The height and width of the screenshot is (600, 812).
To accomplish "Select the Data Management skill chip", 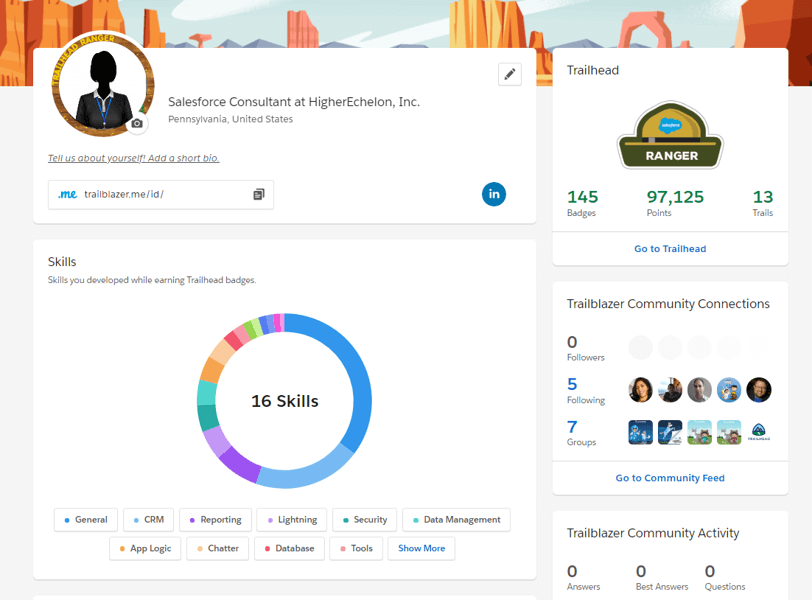I will pyautogui.click(x=456, y=520).
